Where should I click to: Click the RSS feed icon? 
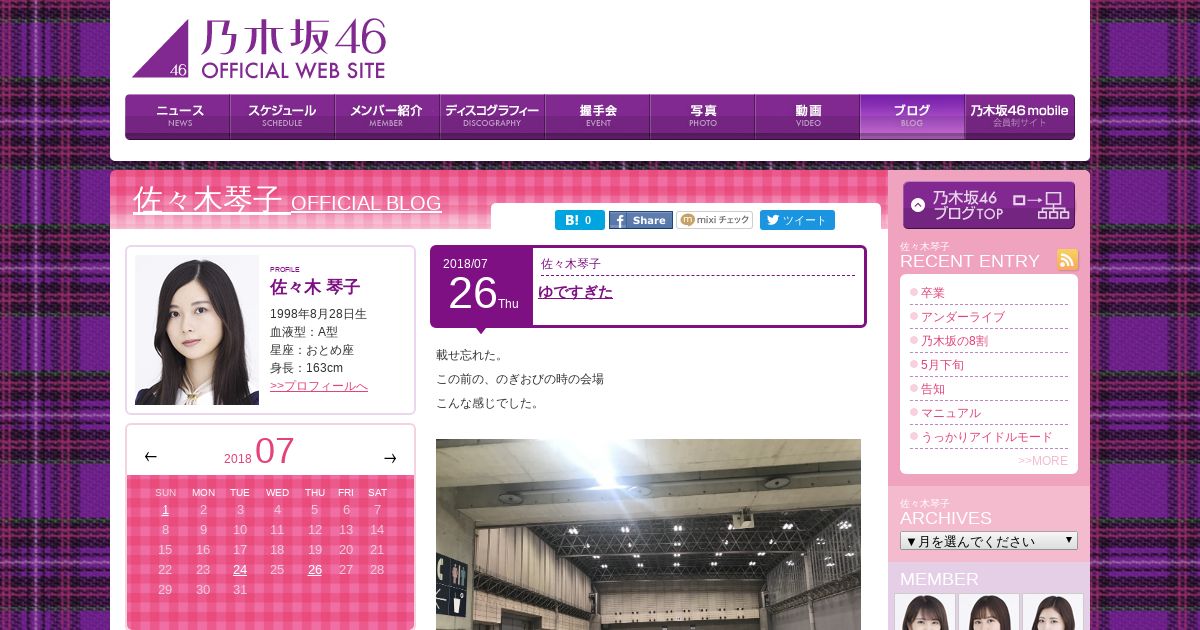tap(1068, 260)
